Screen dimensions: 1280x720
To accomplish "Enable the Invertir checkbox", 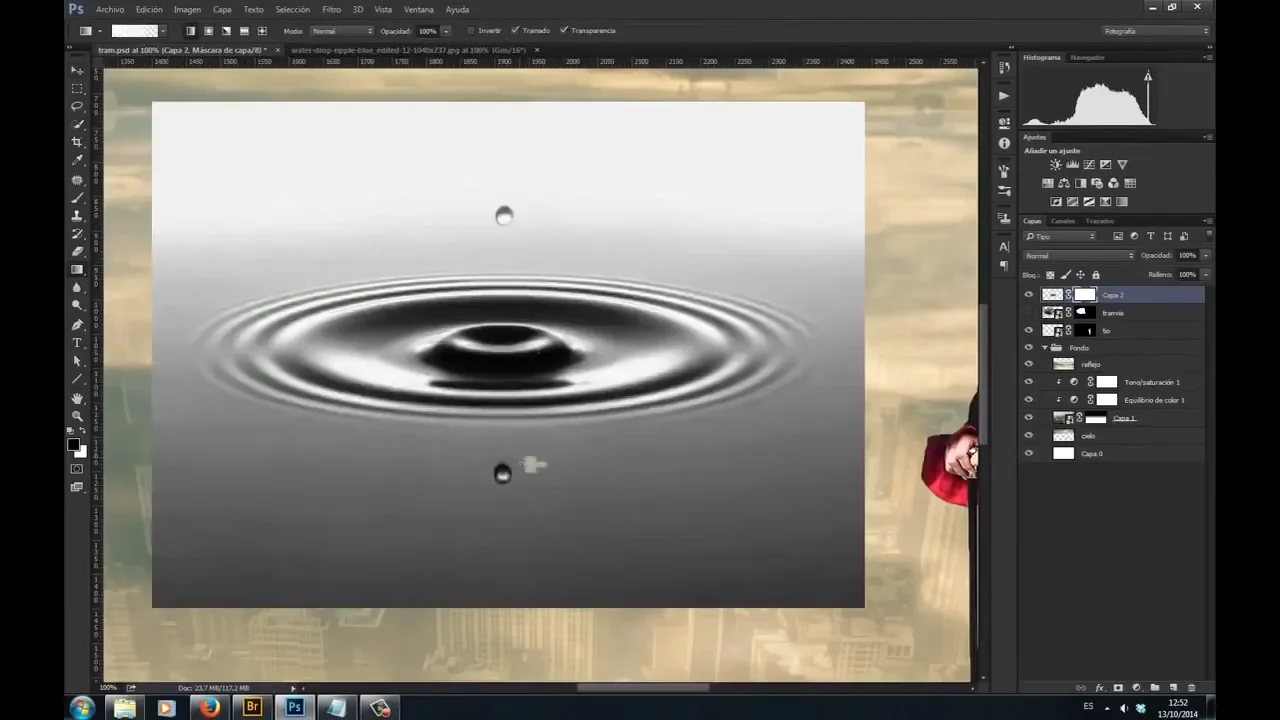I will (471, 31).
